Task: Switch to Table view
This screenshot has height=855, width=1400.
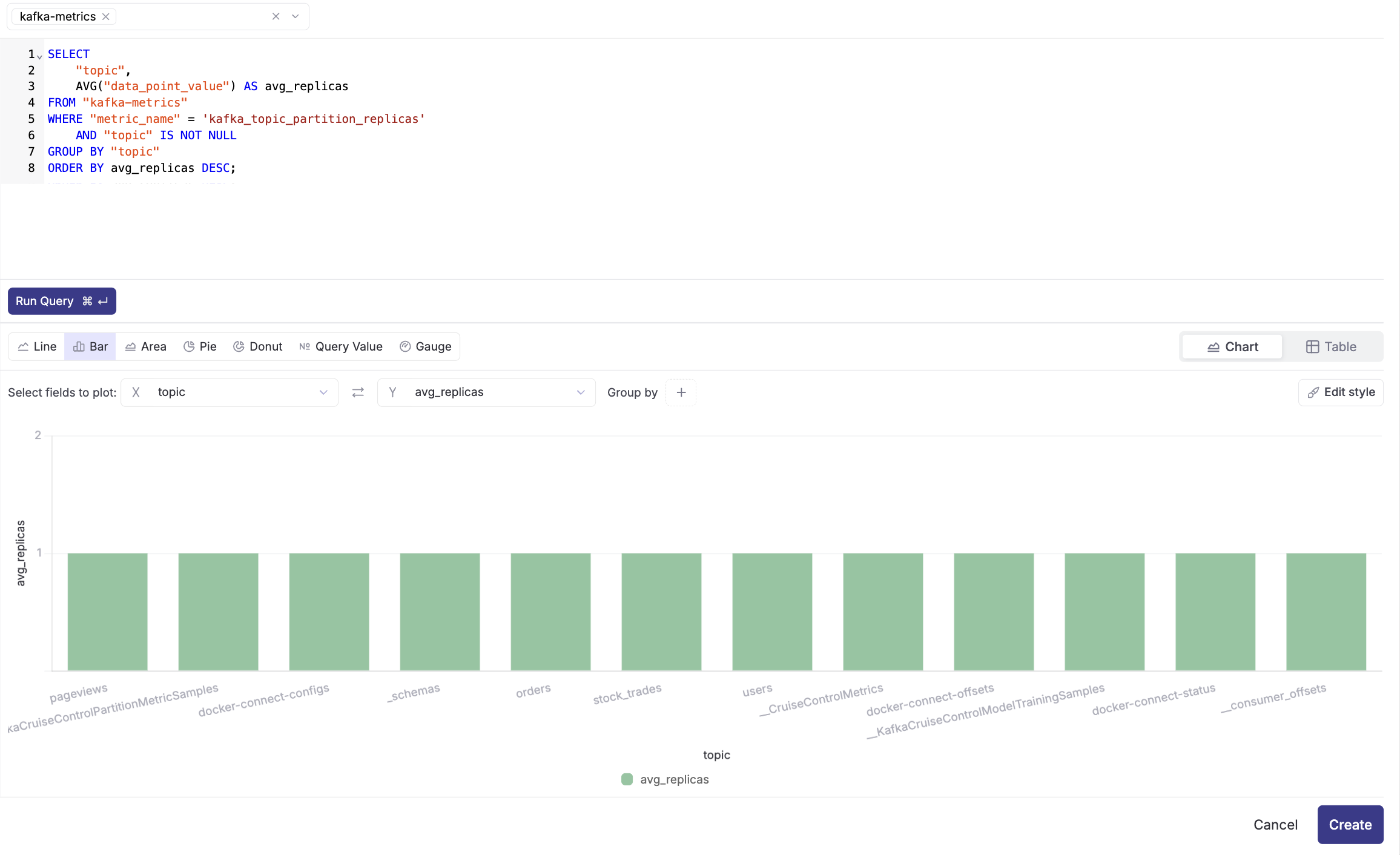Action: point(1331,346)
